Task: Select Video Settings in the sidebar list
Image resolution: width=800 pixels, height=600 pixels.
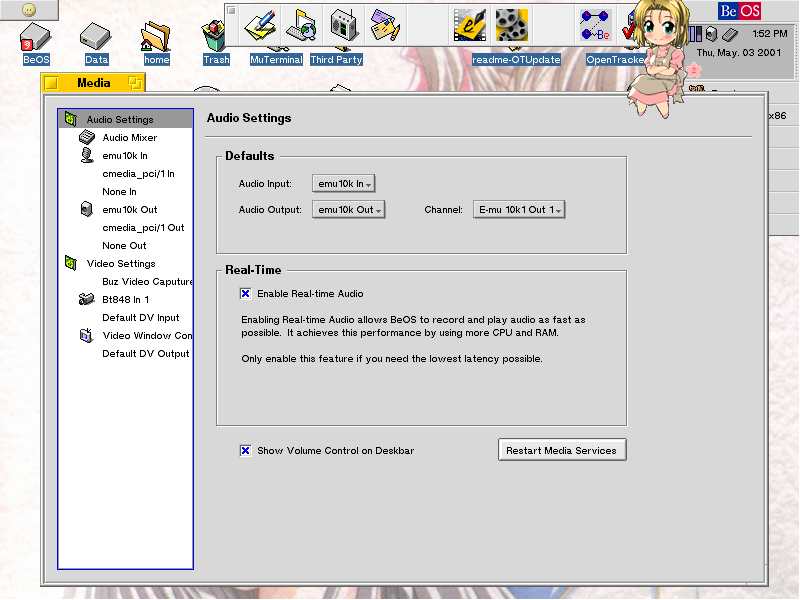Action: [x=121, y=264]
